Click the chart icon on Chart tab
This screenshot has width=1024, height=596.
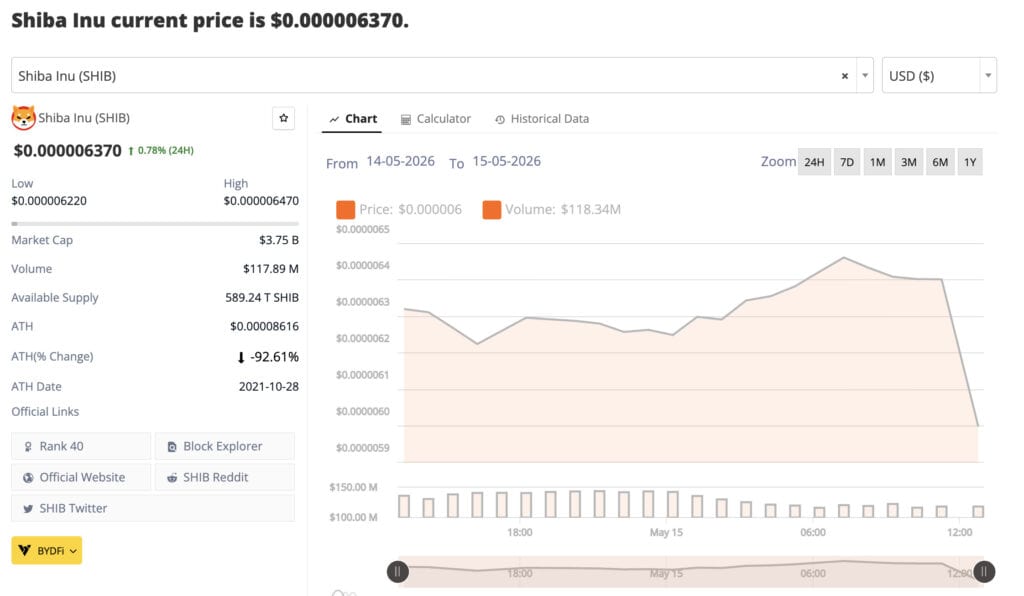tap(334, 119)
